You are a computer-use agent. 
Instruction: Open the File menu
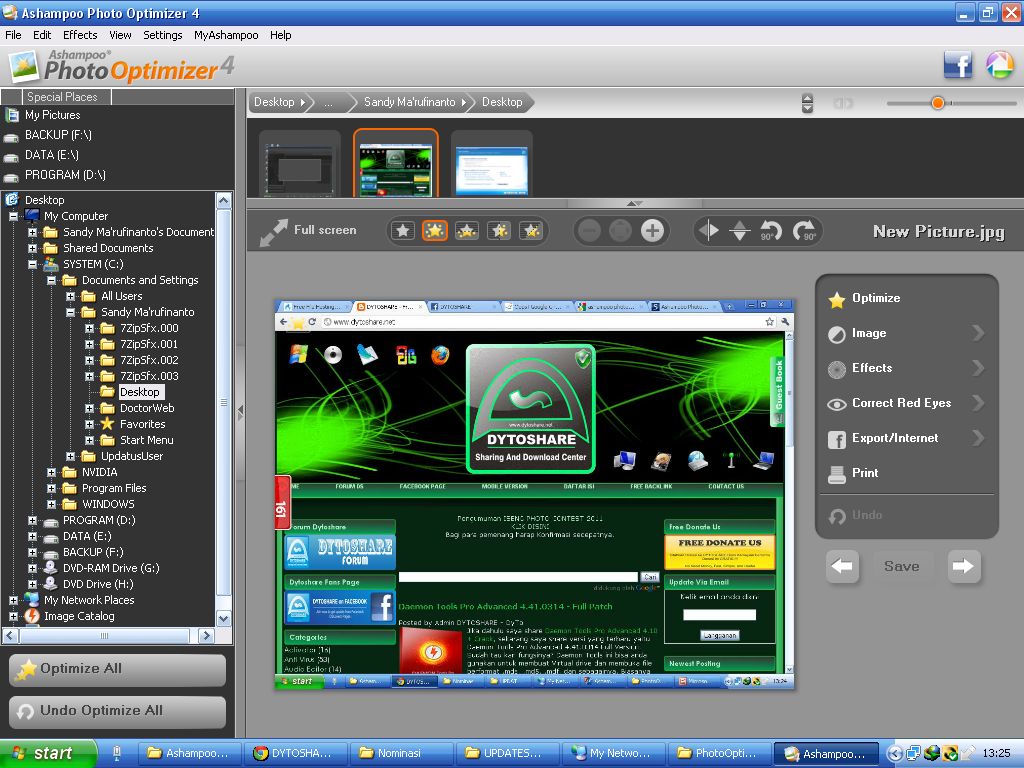pyautogui.click(x=13, y=35)
